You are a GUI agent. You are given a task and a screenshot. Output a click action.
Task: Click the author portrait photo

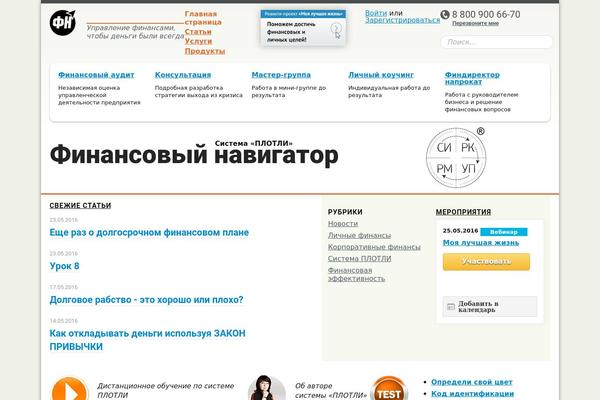pos(266,388)
